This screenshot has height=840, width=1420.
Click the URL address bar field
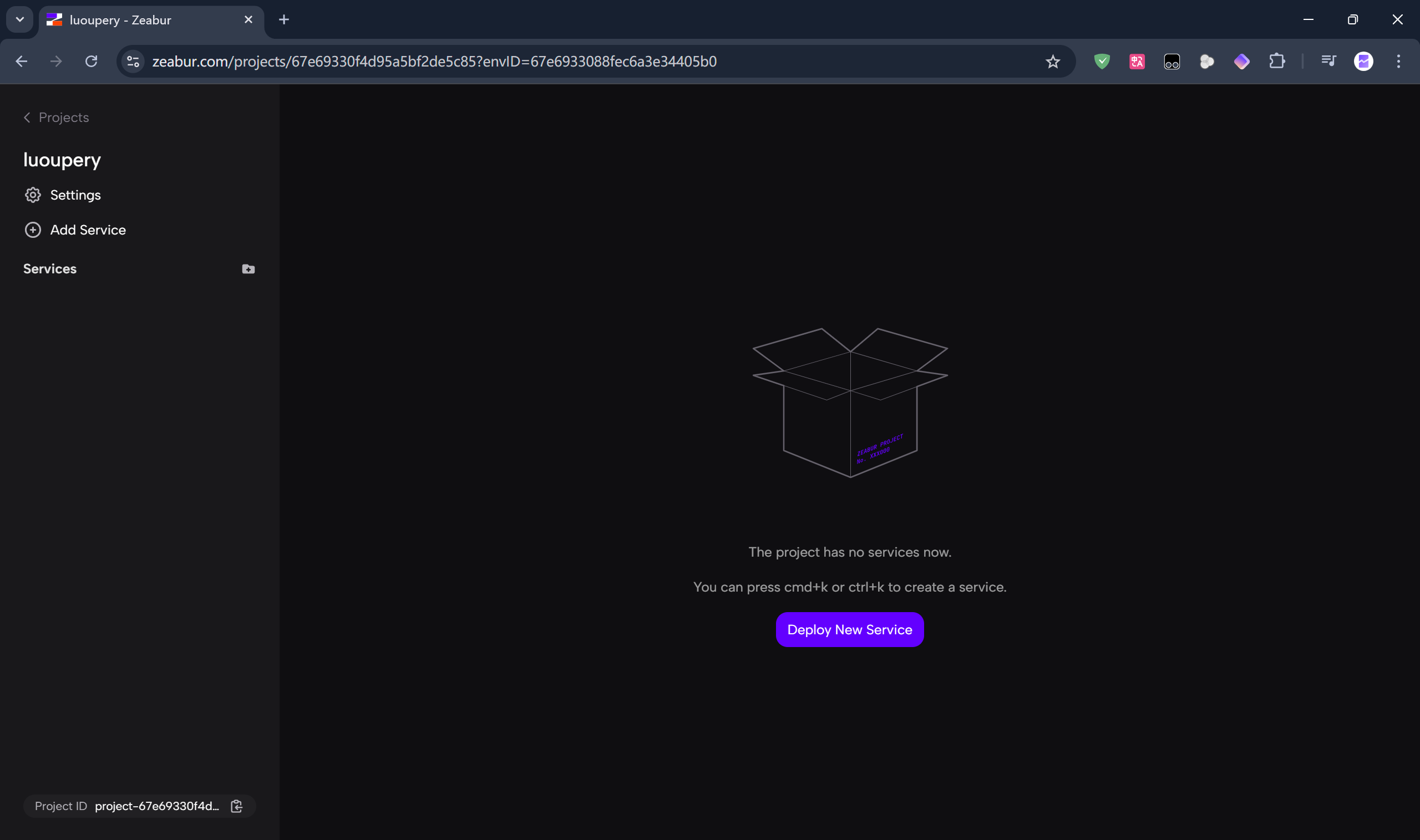tap(566, 61)
